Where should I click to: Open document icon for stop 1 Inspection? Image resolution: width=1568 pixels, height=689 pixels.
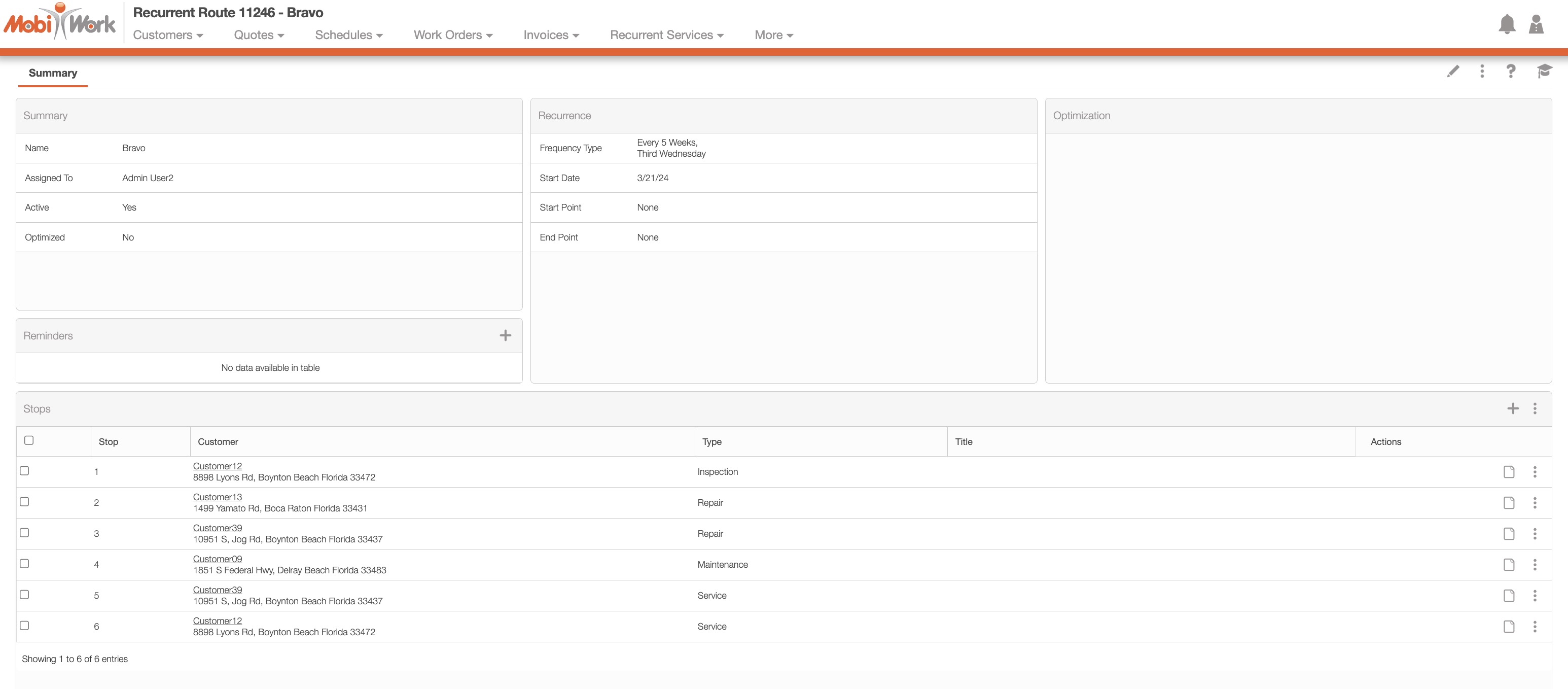1508,472
